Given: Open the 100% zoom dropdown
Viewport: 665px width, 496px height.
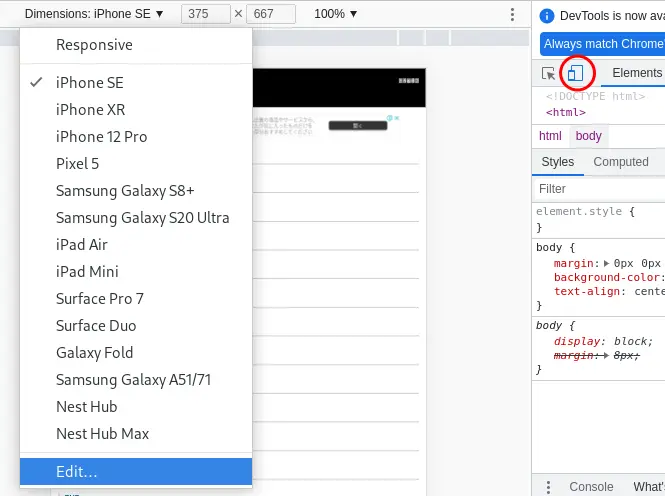Looking at the screenshot, I should click(x=335, y=14).
